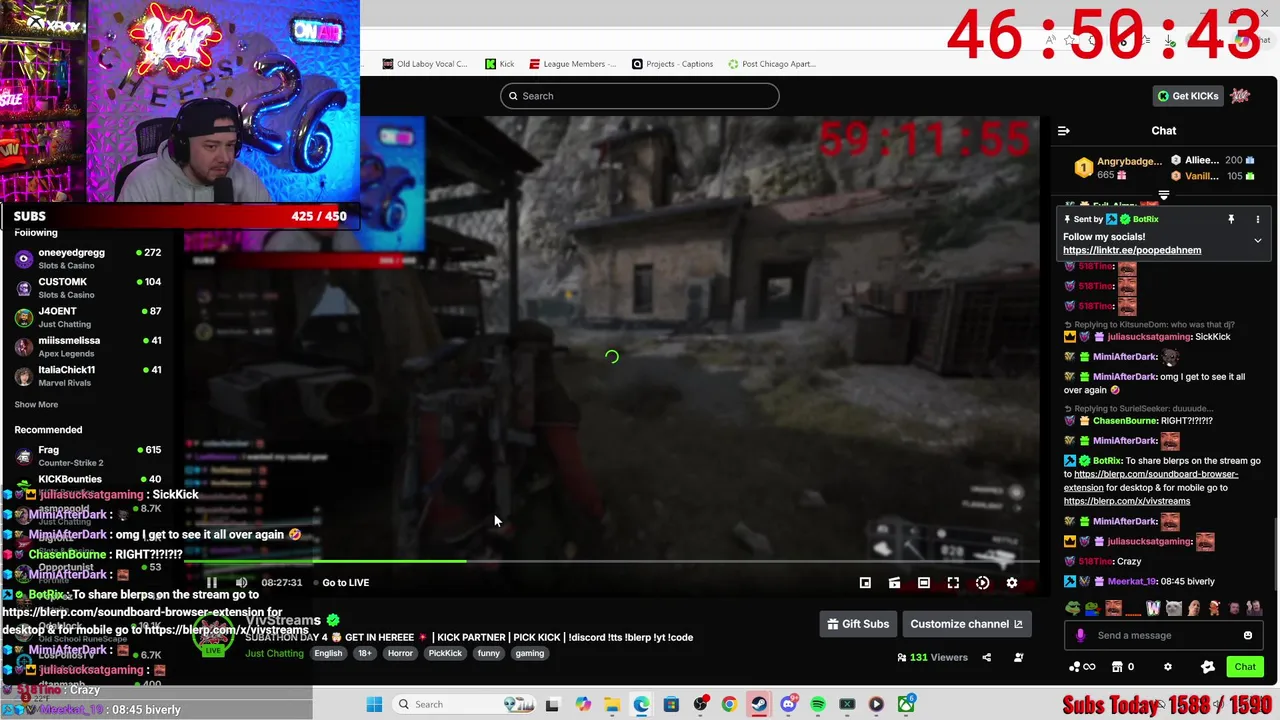Open Discord from the taskbar

point(789,705)
